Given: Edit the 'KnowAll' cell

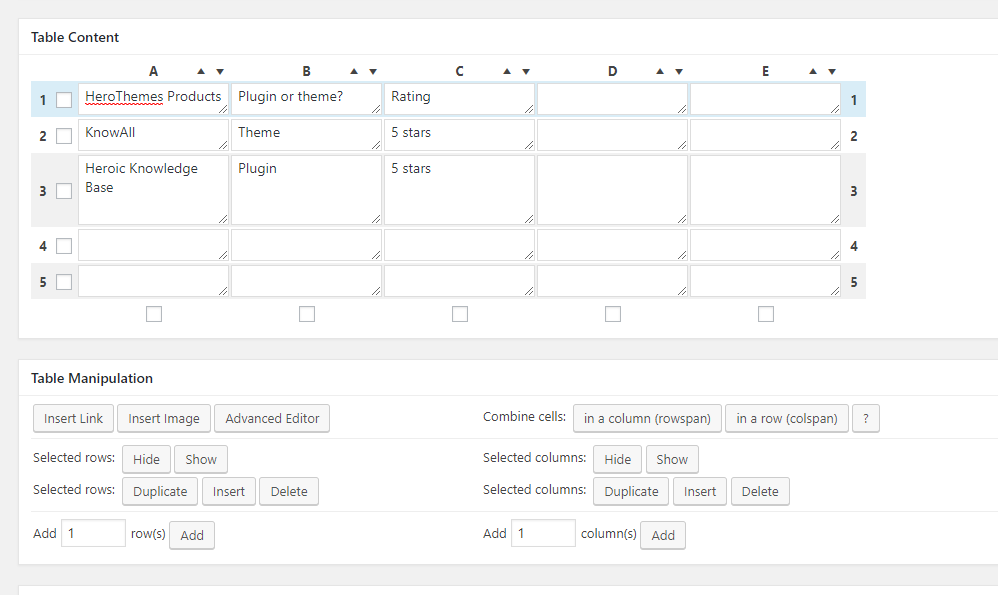Looking at the screenshot, I should point(153,136).
